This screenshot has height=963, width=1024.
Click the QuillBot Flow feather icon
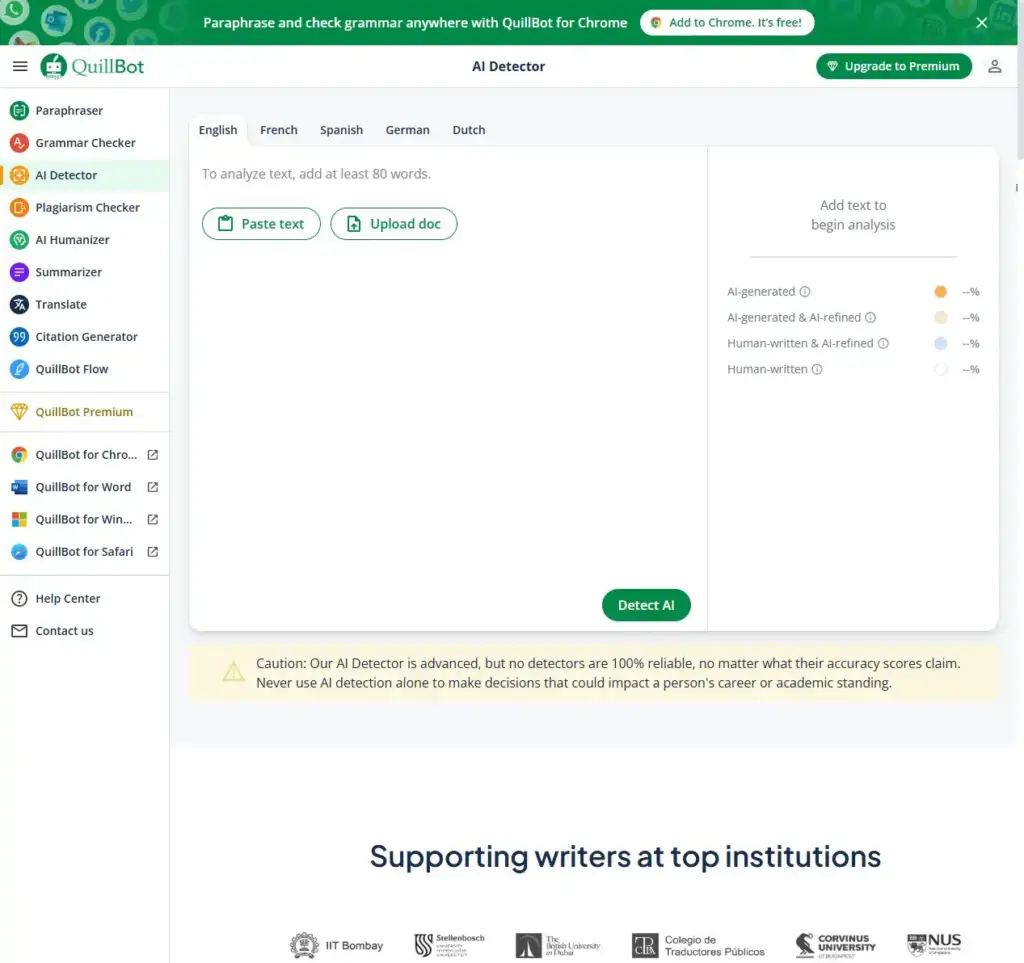point(20,369)
